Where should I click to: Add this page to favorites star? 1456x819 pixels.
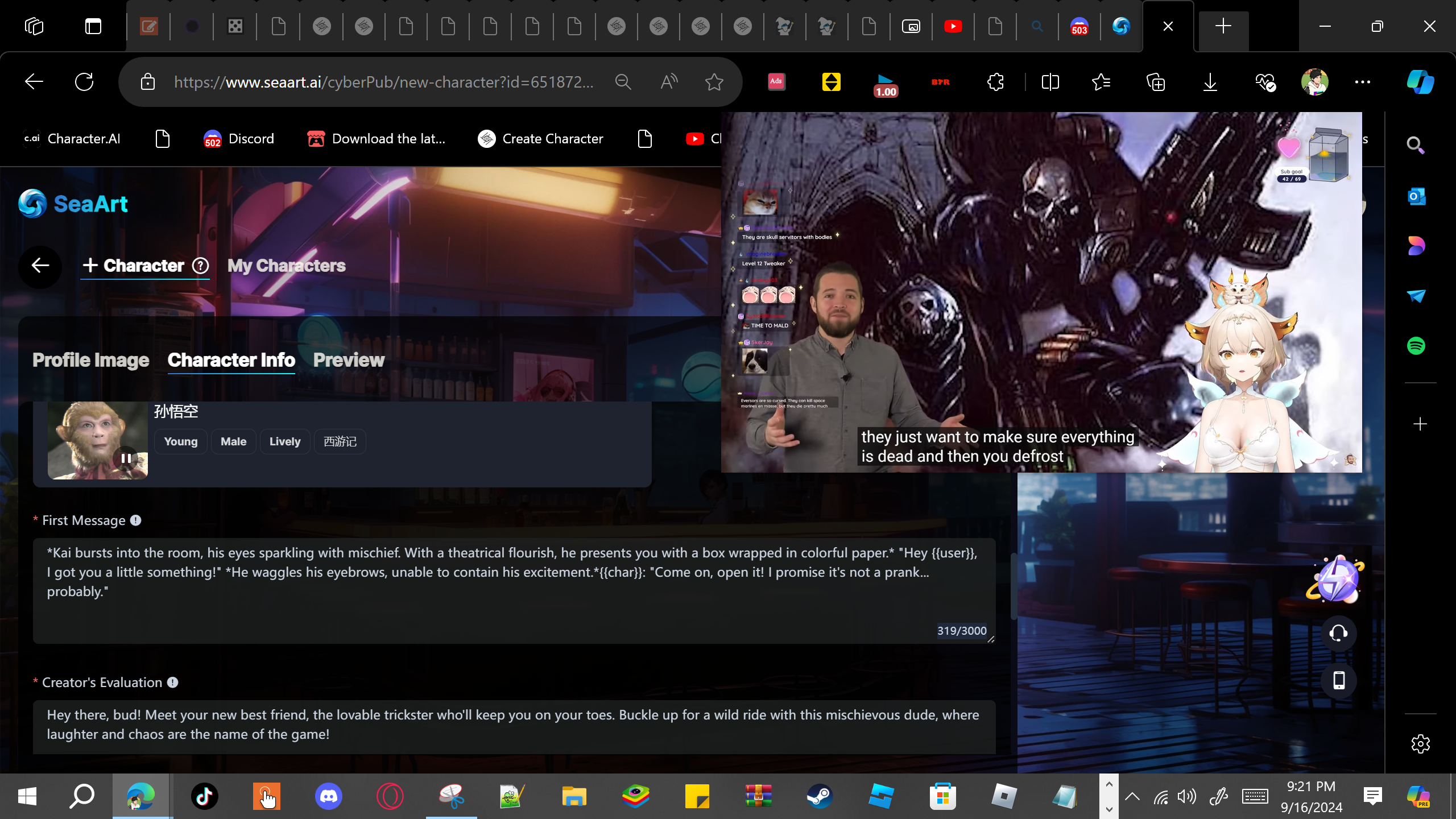point(714,82)
